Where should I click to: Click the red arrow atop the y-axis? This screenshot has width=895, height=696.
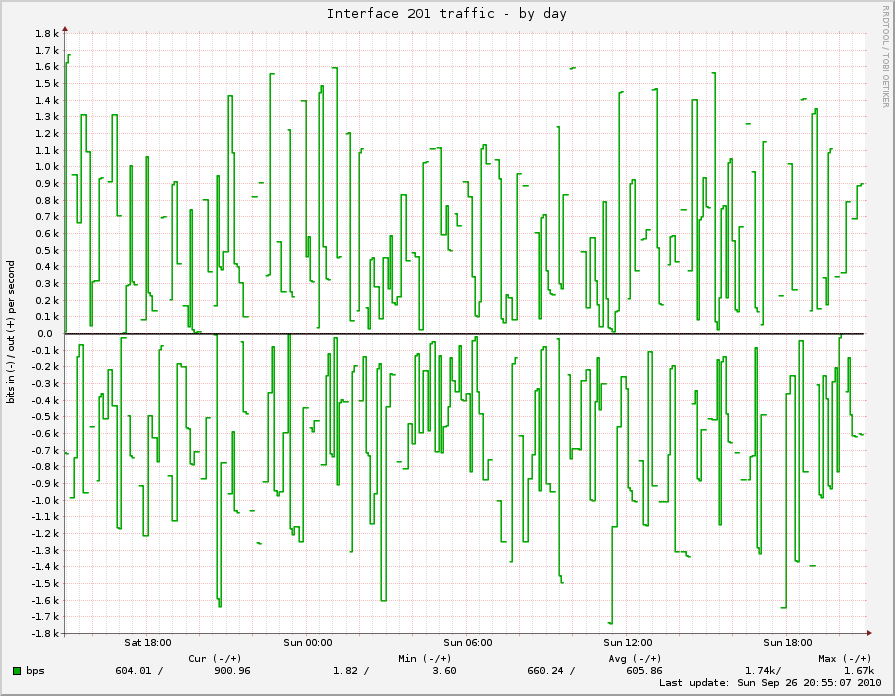click(x=65, y=28)
